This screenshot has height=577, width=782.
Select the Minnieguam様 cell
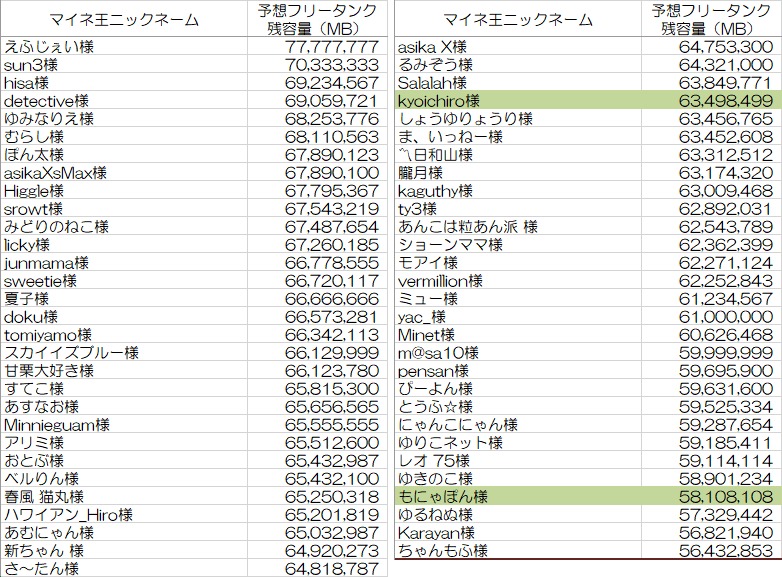point(57,424)
